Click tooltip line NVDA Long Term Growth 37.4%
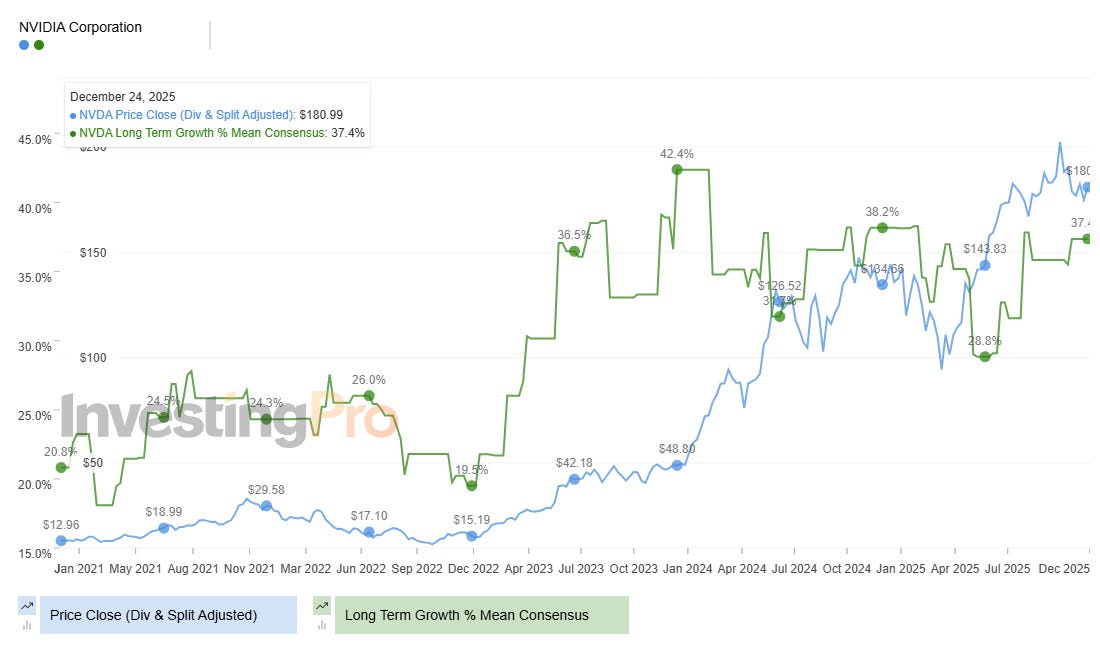Viewport: 1100px width, 652px height. click(217, 133)
